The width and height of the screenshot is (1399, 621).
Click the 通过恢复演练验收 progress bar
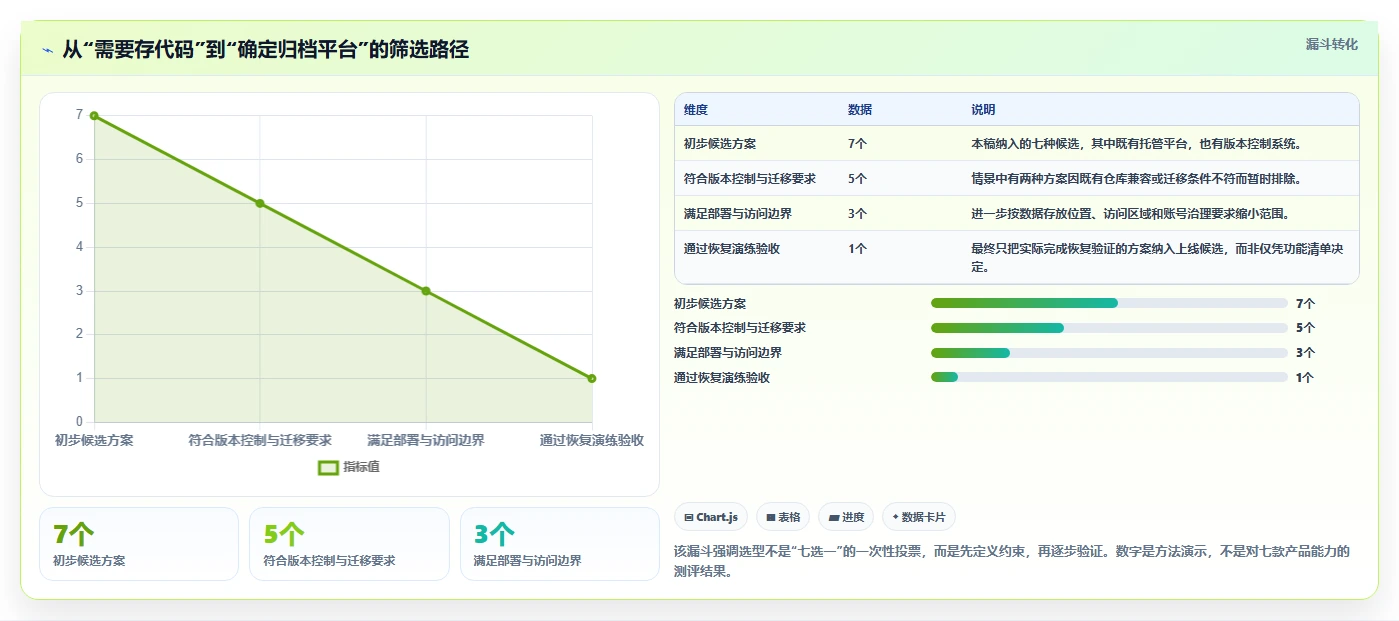1109,377
